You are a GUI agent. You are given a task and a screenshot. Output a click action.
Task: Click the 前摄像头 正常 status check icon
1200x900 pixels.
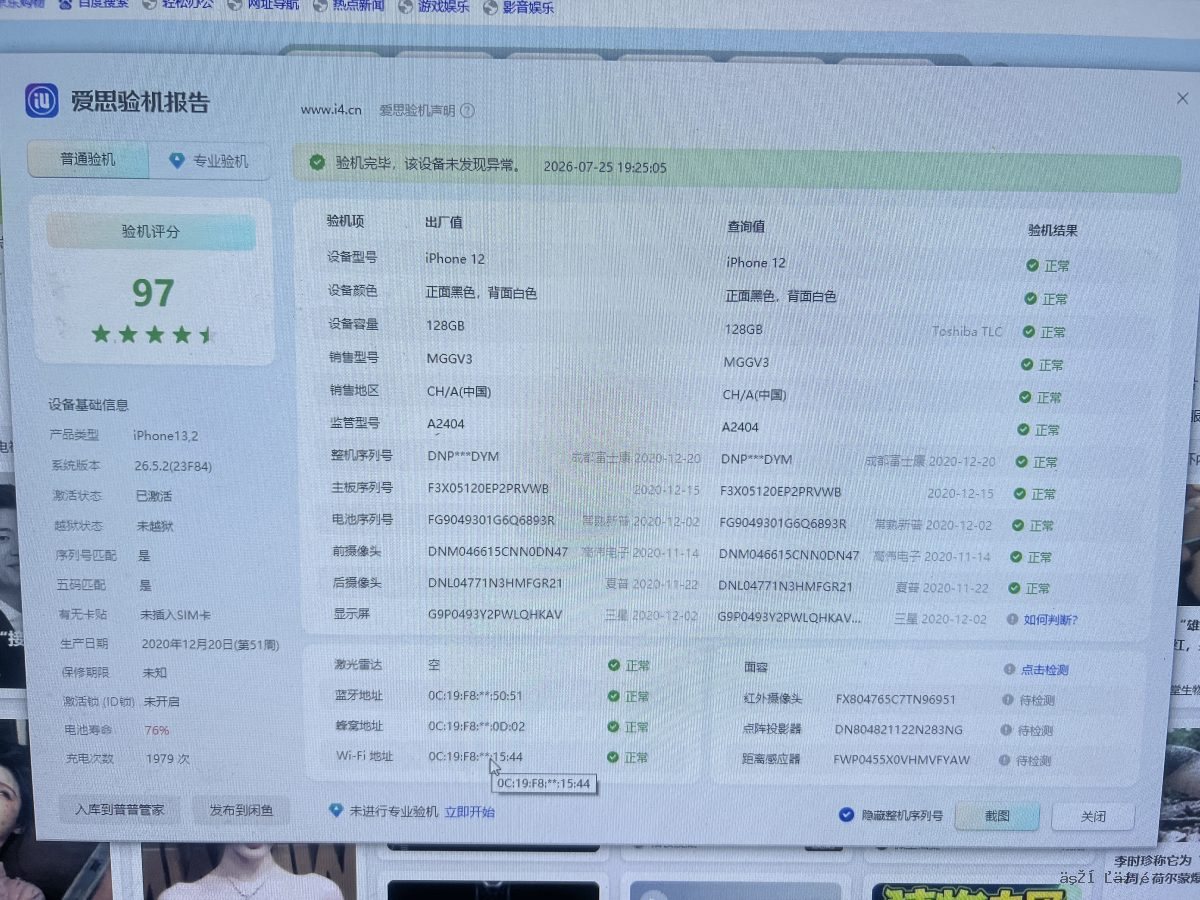click(x=1015, y=557)
